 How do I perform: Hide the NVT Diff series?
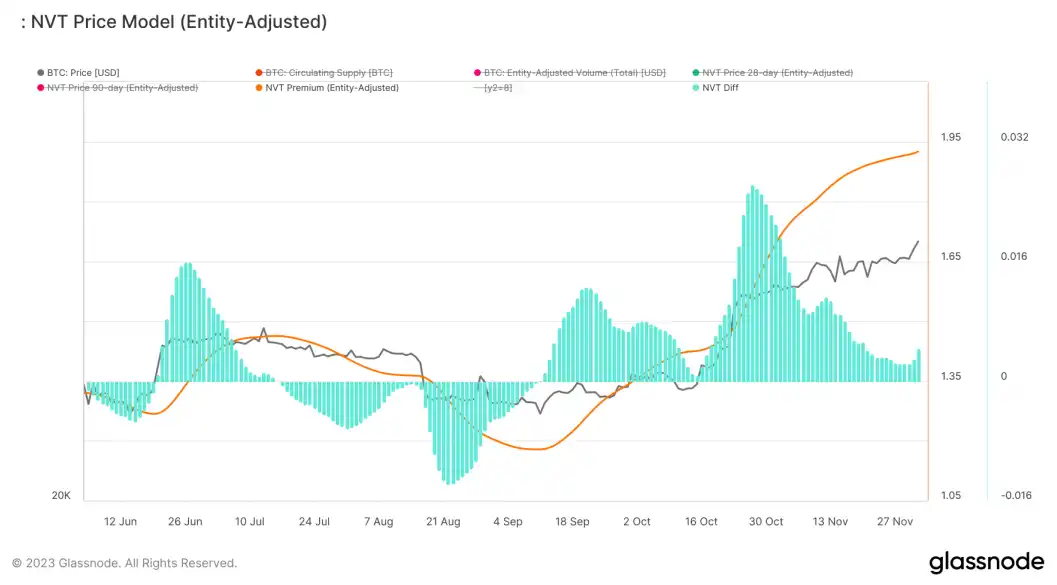(x=718, y=88)
